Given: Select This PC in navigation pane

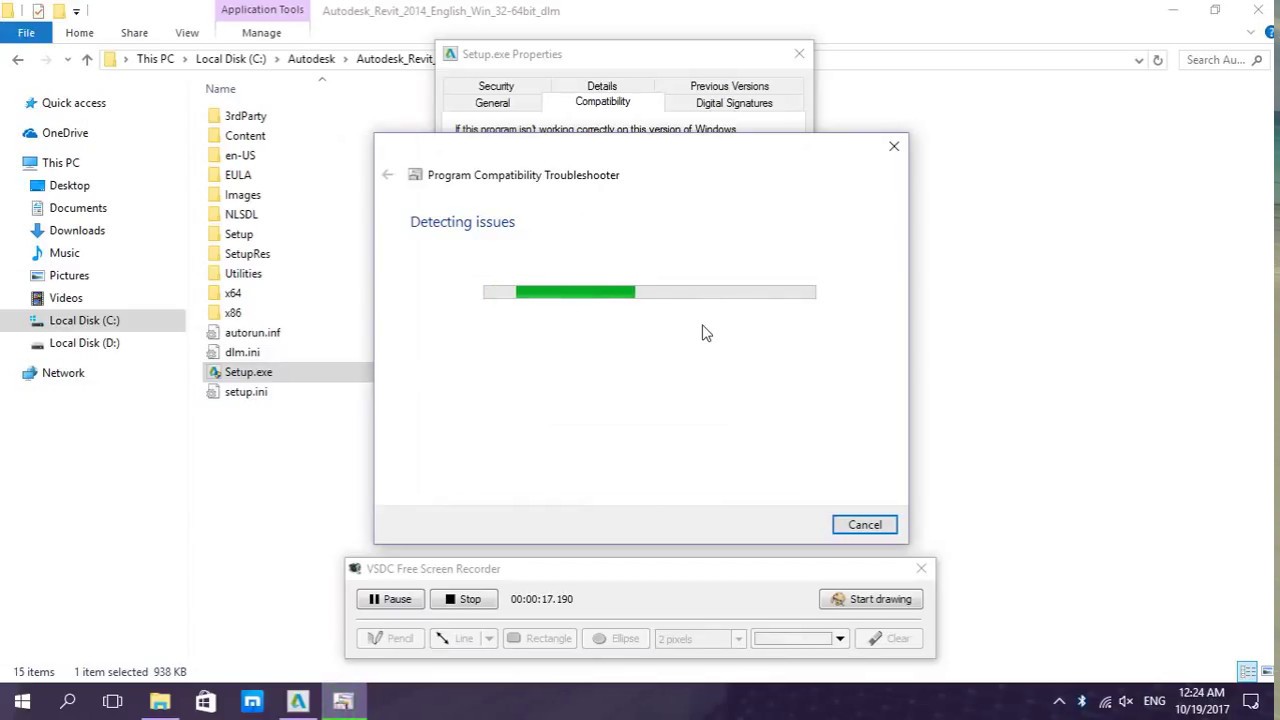Looking at the screenshot, I should (60, 163).
